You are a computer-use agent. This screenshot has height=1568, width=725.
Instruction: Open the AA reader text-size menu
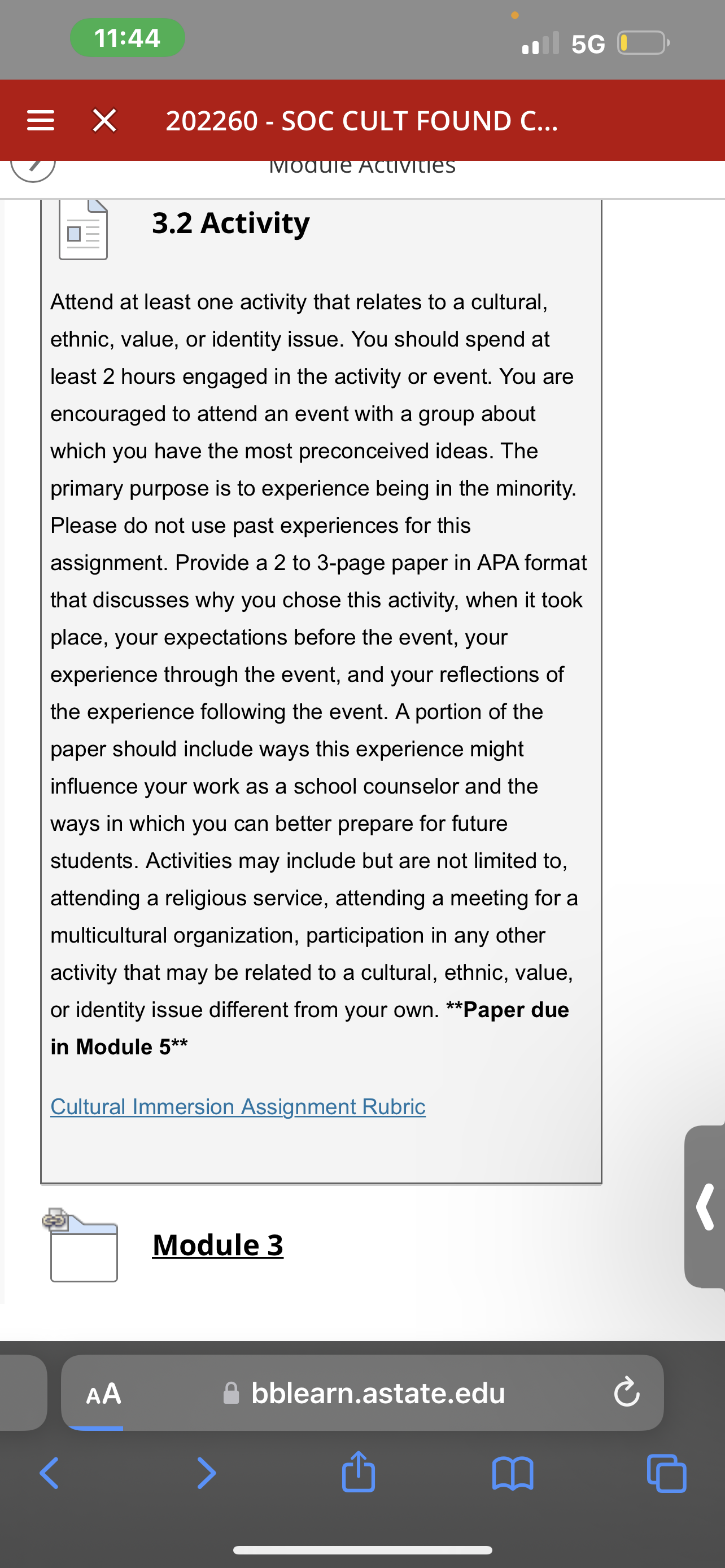[x=103, y=1392]
